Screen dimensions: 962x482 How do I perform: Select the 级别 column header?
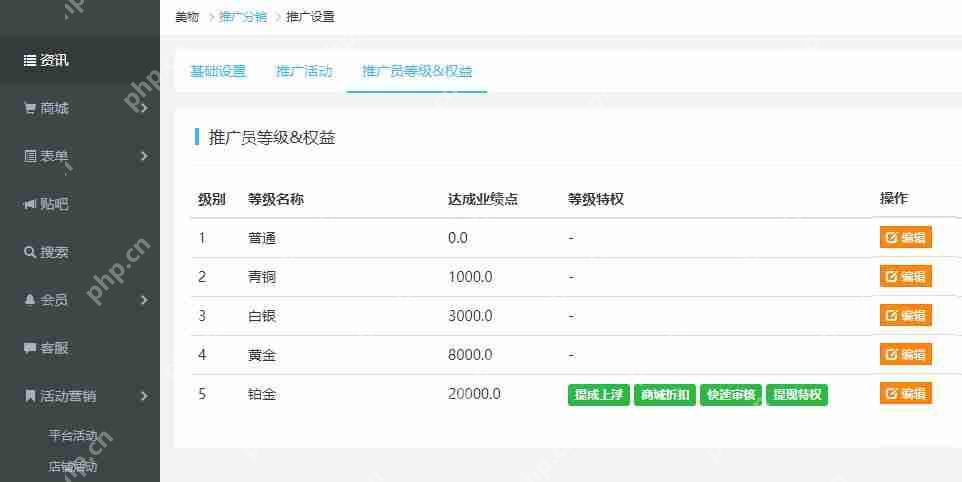[212, 199]
